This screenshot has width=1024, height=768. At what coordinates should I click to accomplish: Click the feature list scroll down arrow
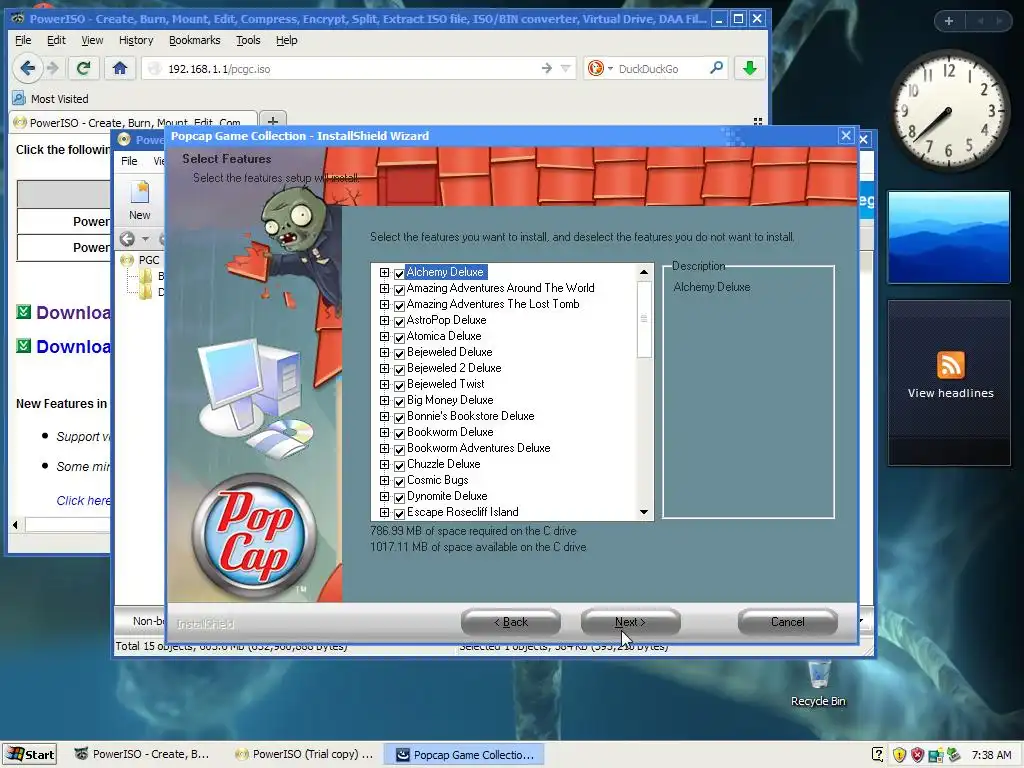click(644, 512)
